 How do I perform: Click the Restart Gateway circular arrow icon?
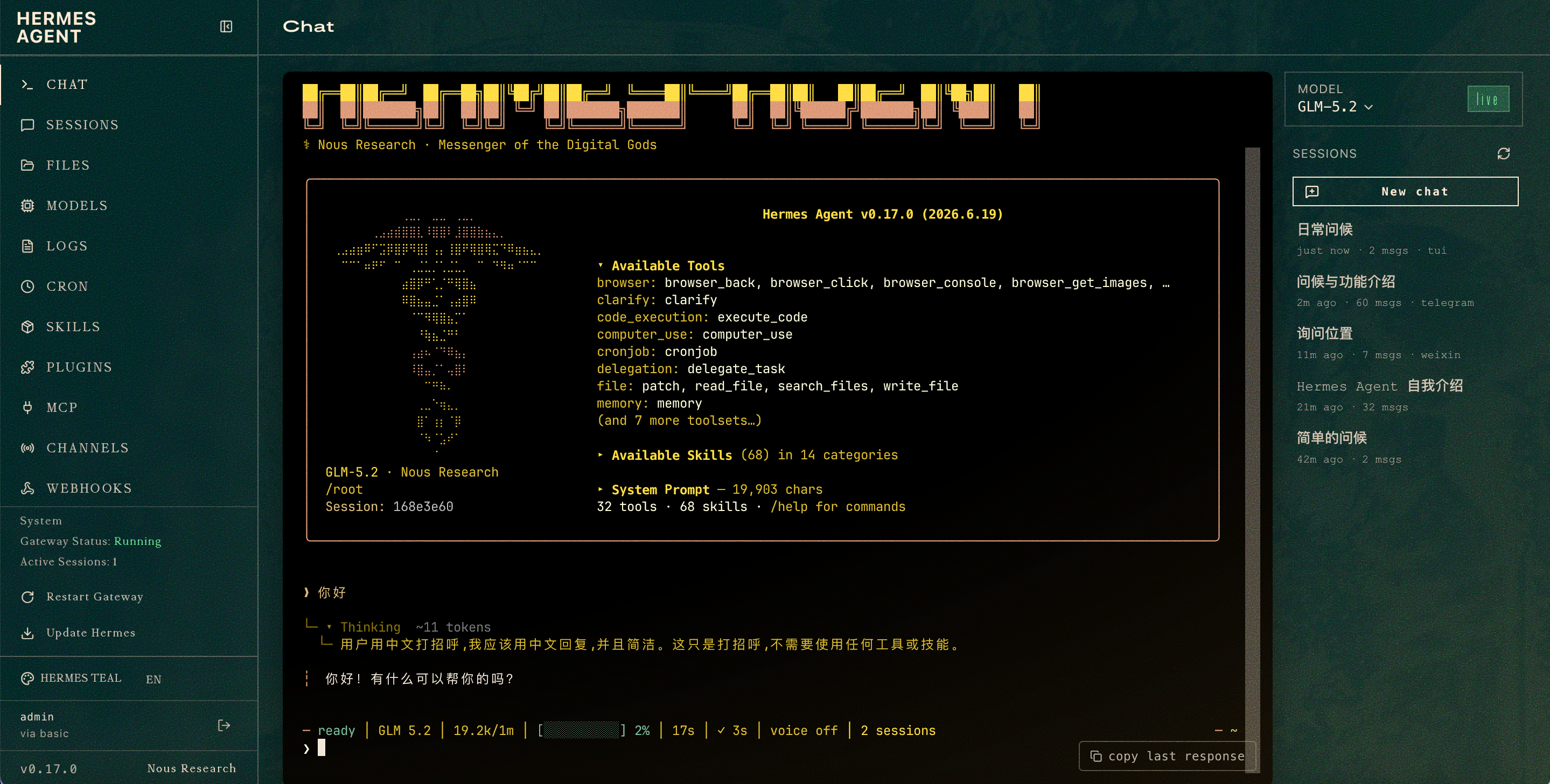[x=27, y=596]
